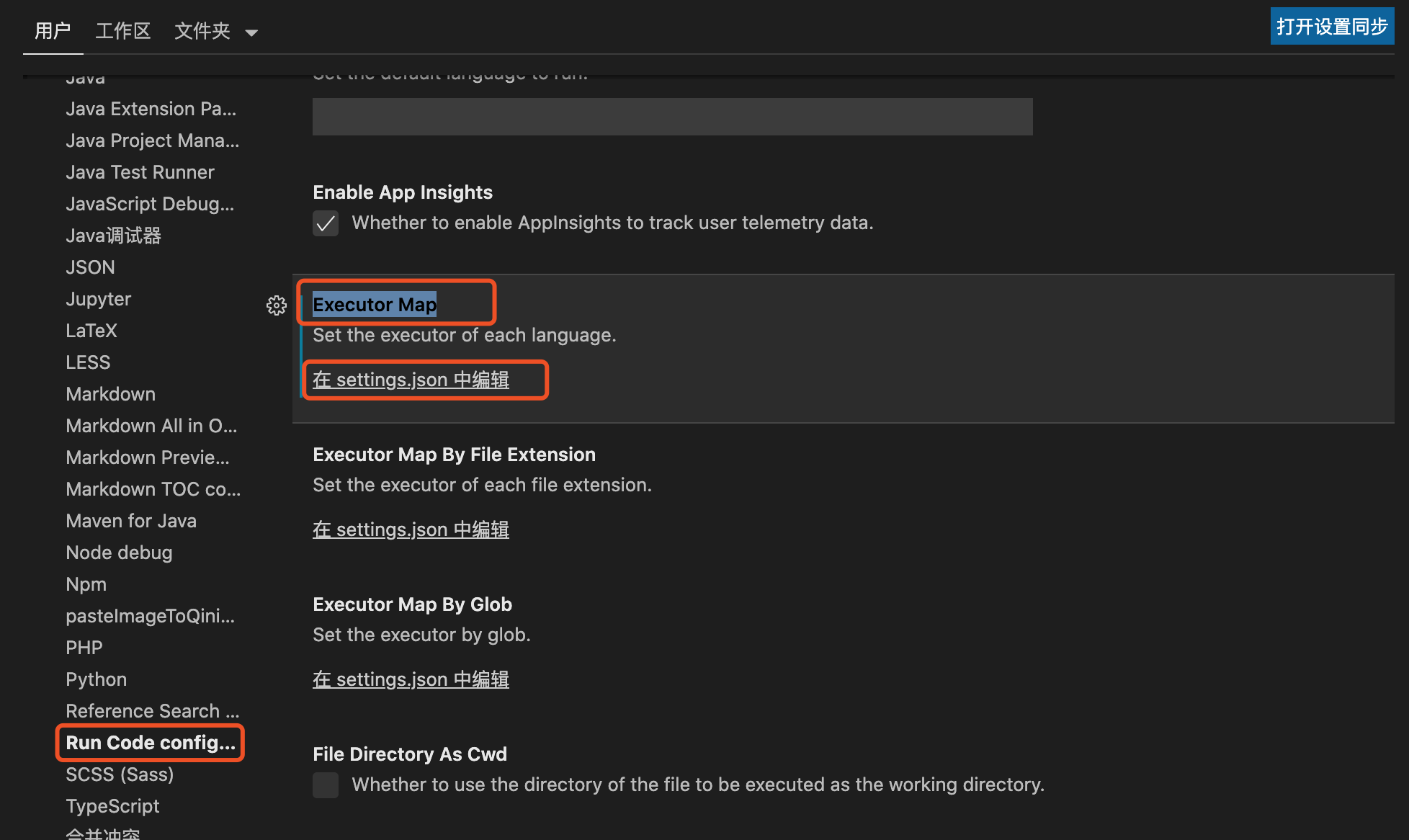Click 在 settings.json 中编辑 for Executor Map By File Extension
This screenshot has height=840, width=1409.
410,529
